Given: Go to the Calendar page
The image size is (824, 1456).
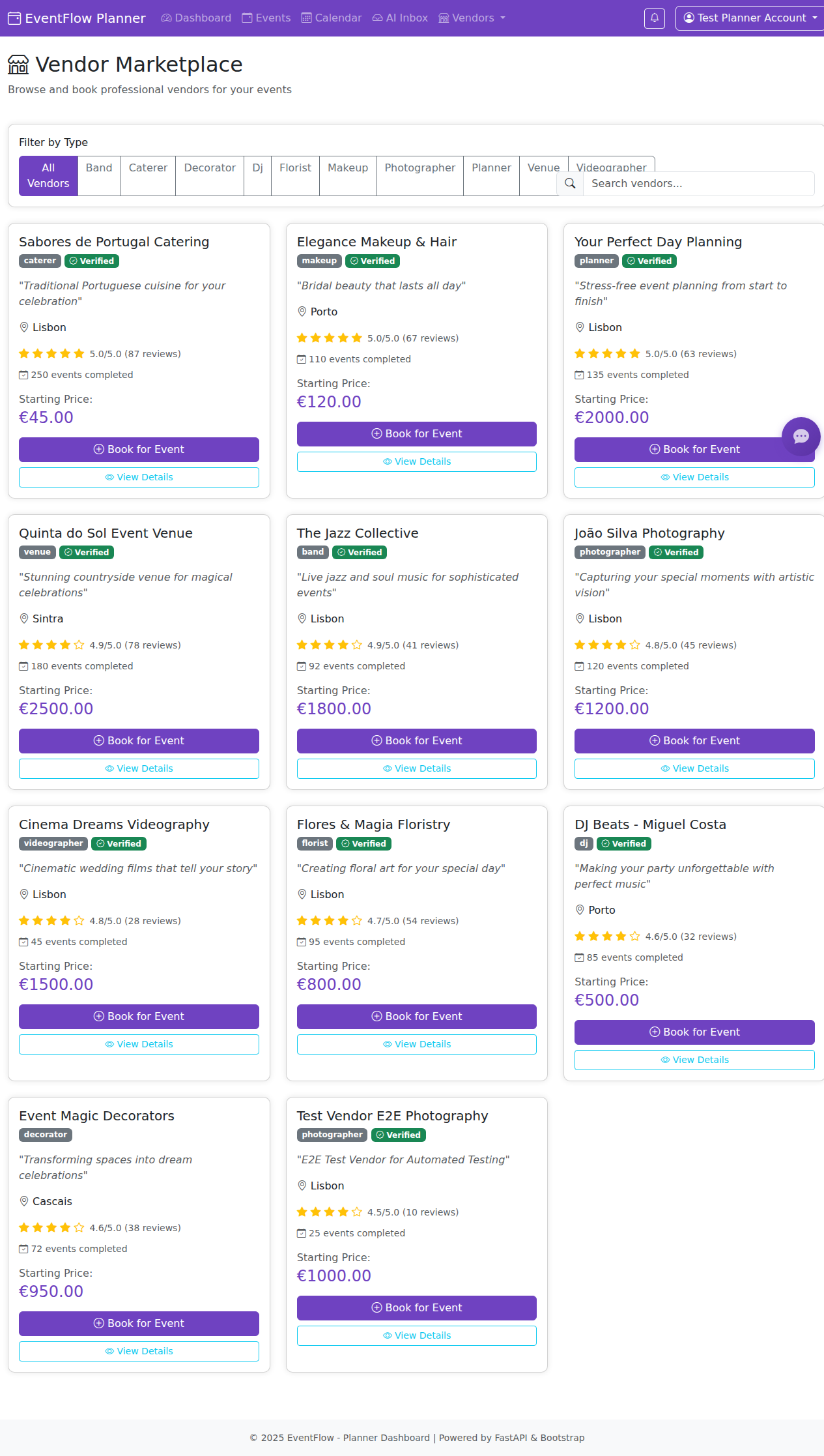Looking at the screenshot, I should point(332,18).
